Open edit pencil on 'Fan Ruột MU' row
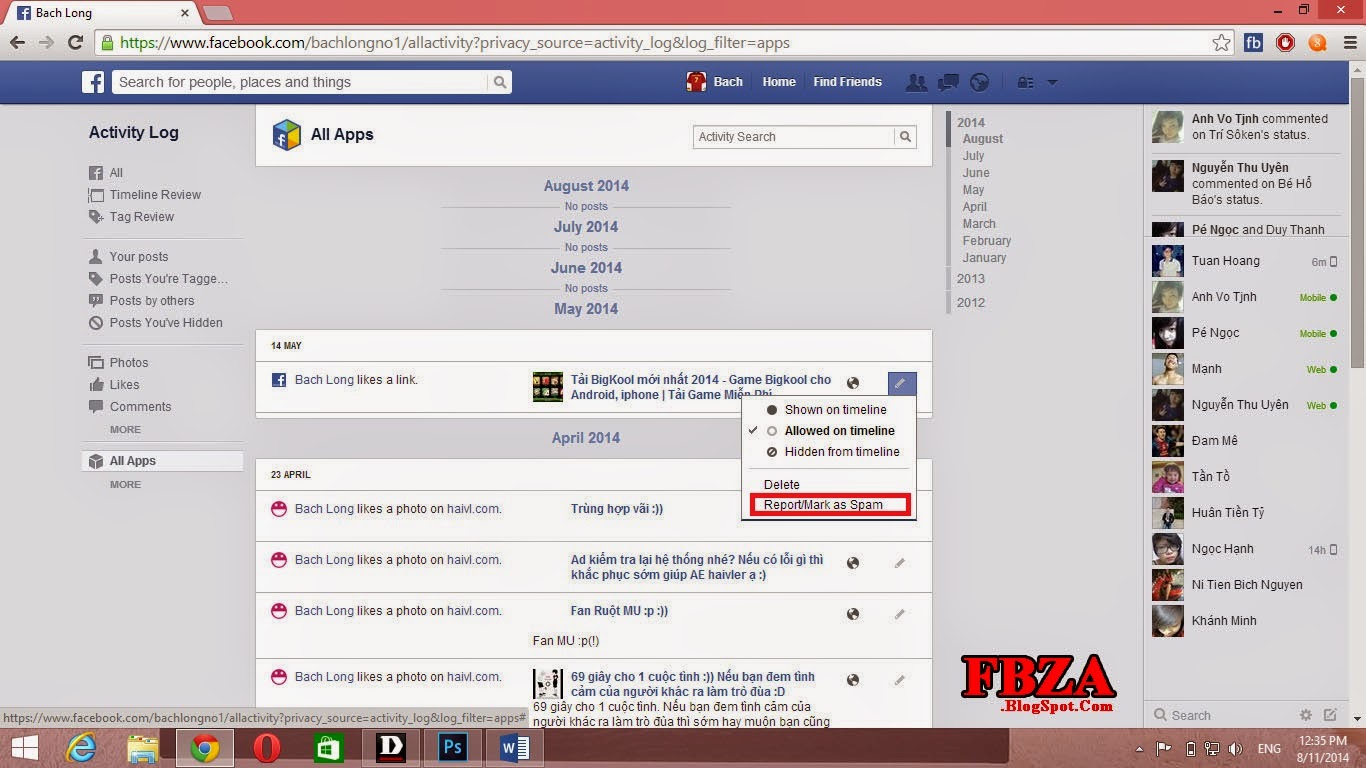 pyautogui.click(x=900, y=614)
